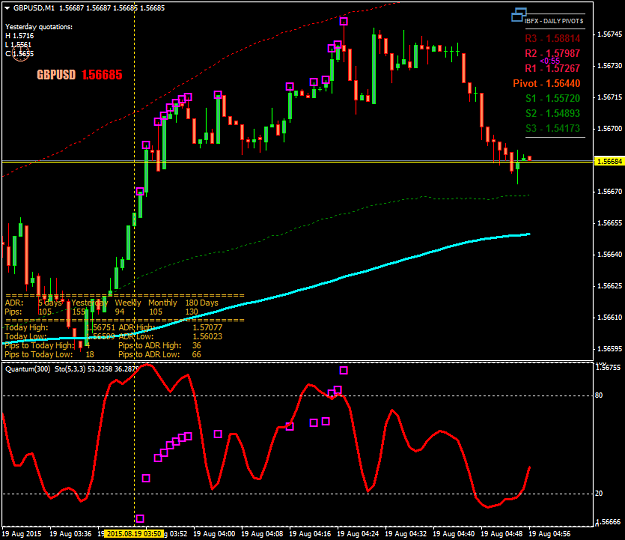
Task: Click the '19 Aug 04:40' time axis label
Action: [454, 533]
